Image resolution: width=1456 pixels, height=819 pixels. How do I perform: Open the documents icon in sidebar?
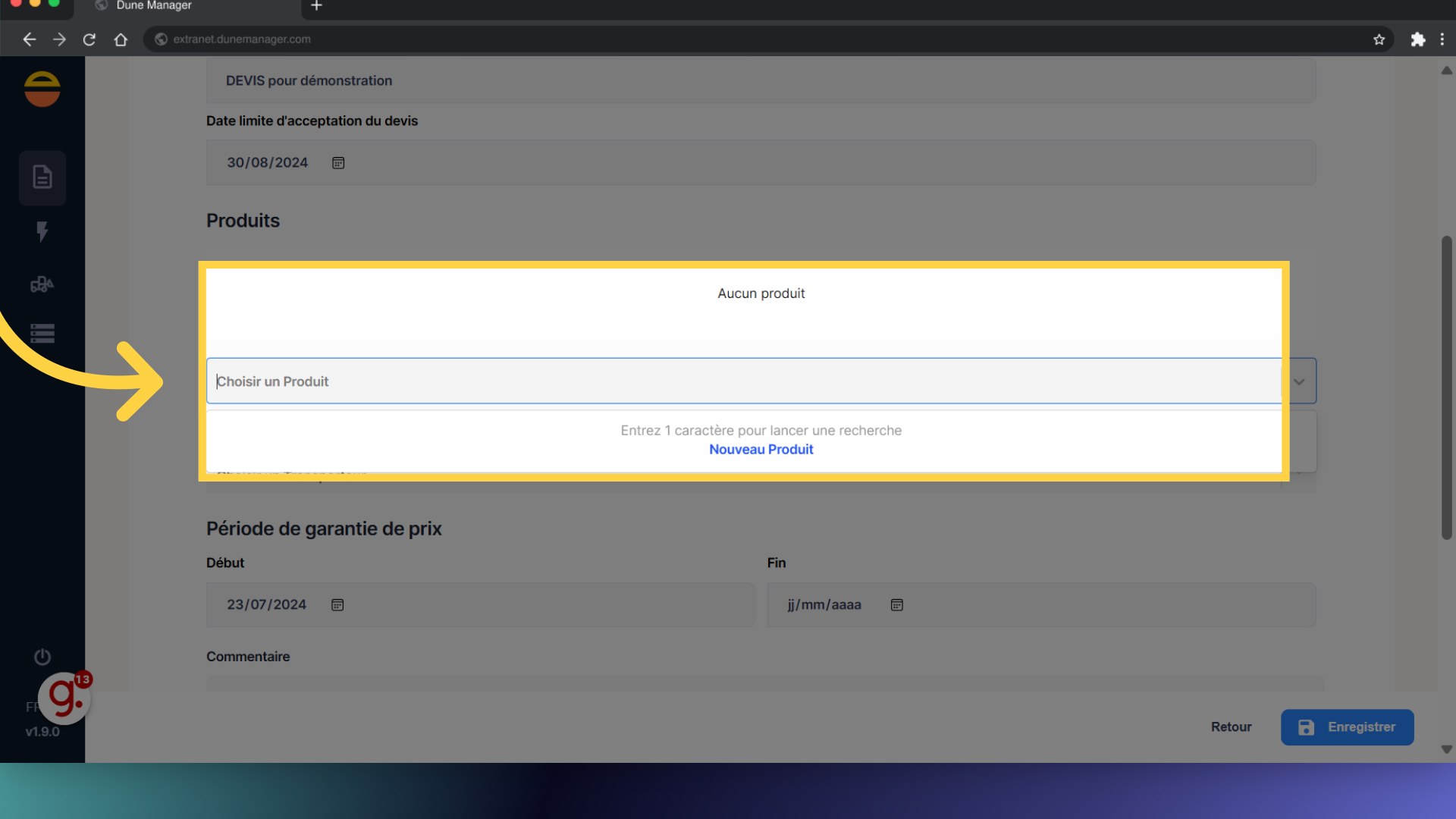[42, 177]
